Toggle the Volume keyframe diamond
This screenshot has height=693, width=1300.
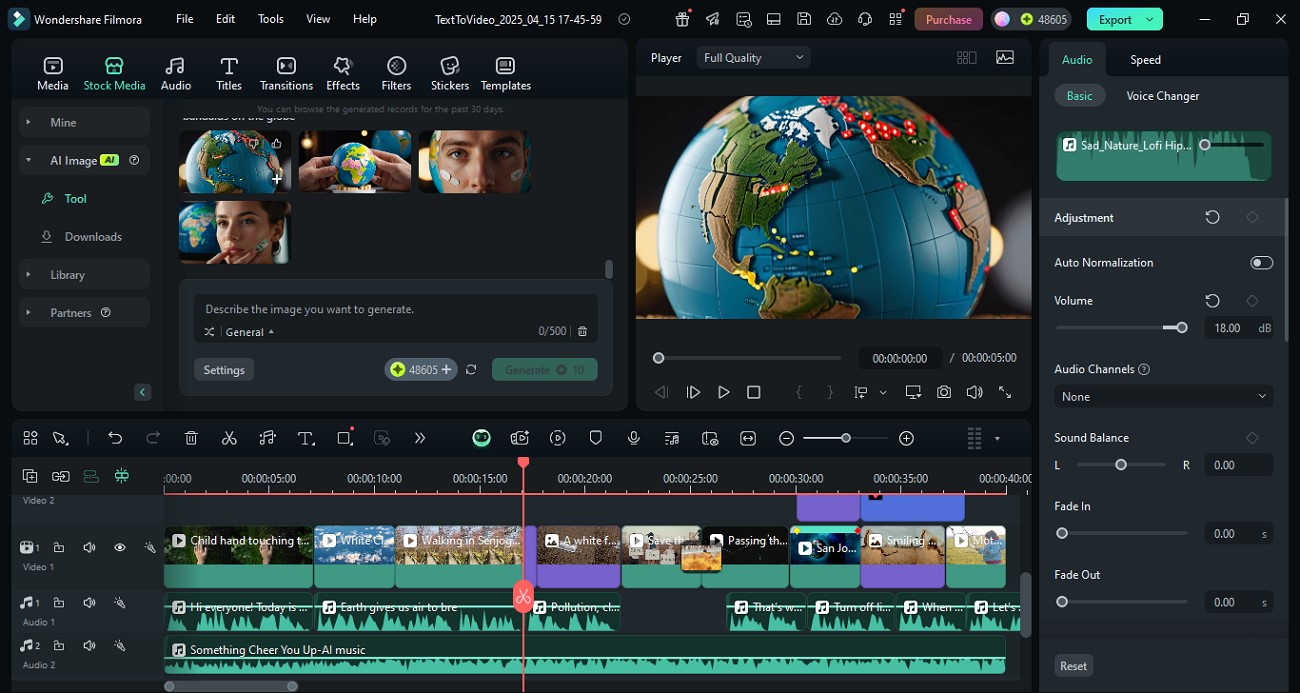1252,301
